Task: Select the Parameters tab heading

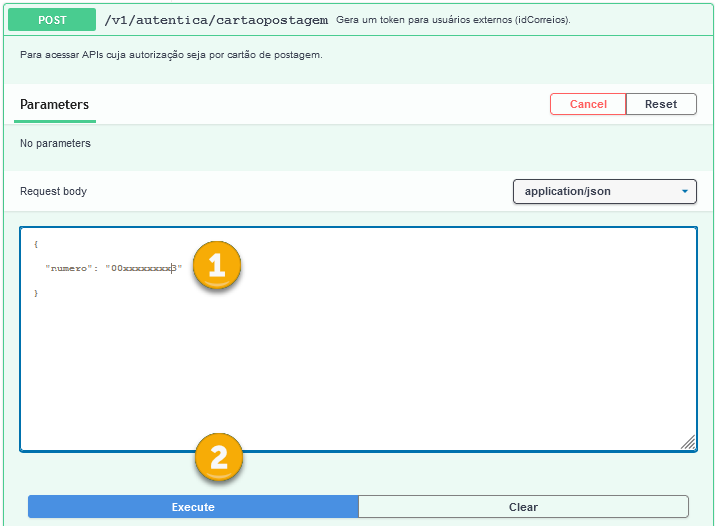Action: (x=54, y=104)
